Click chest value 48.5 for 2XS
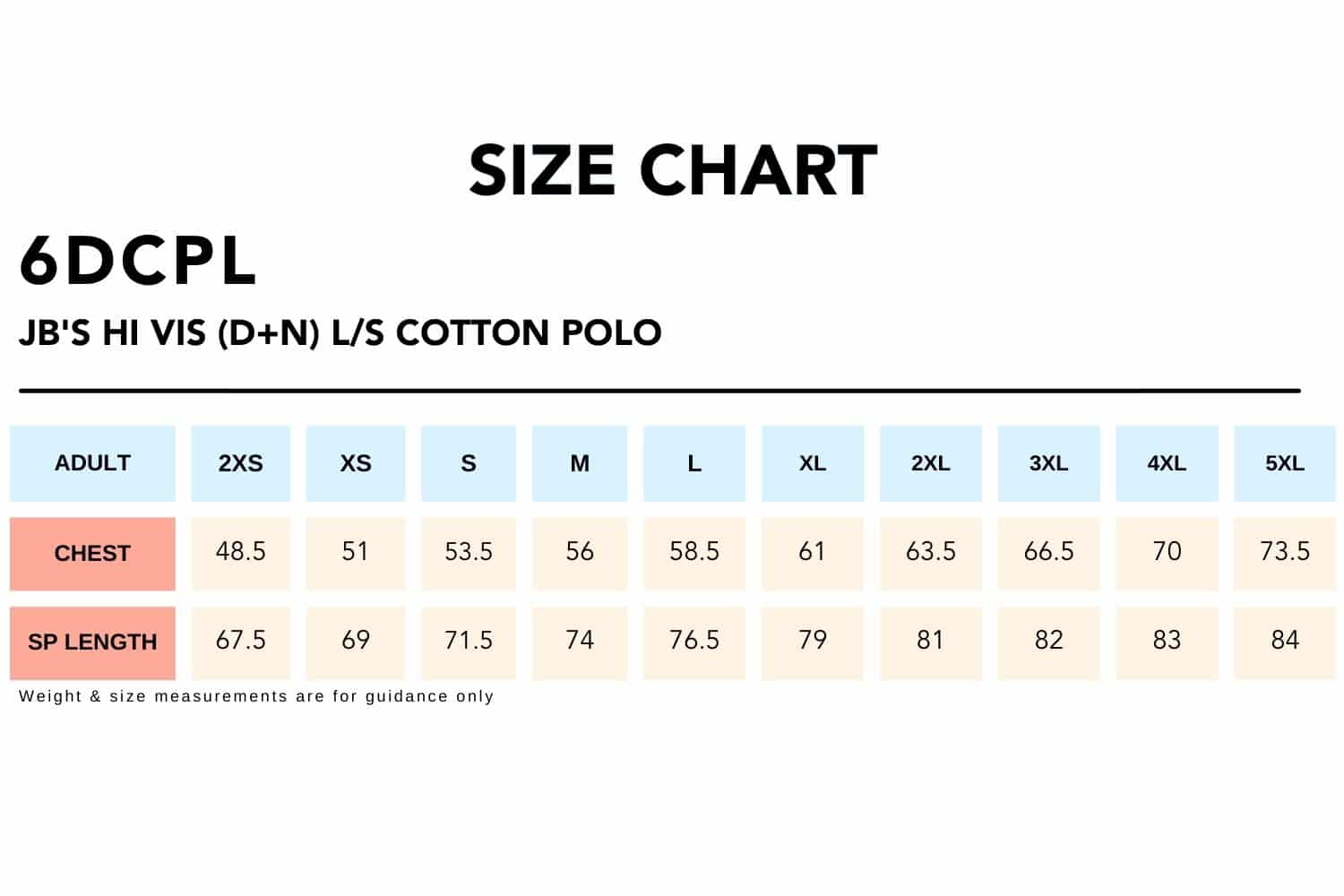This screenshot has height=896, width=1344. tap(240, 551)
